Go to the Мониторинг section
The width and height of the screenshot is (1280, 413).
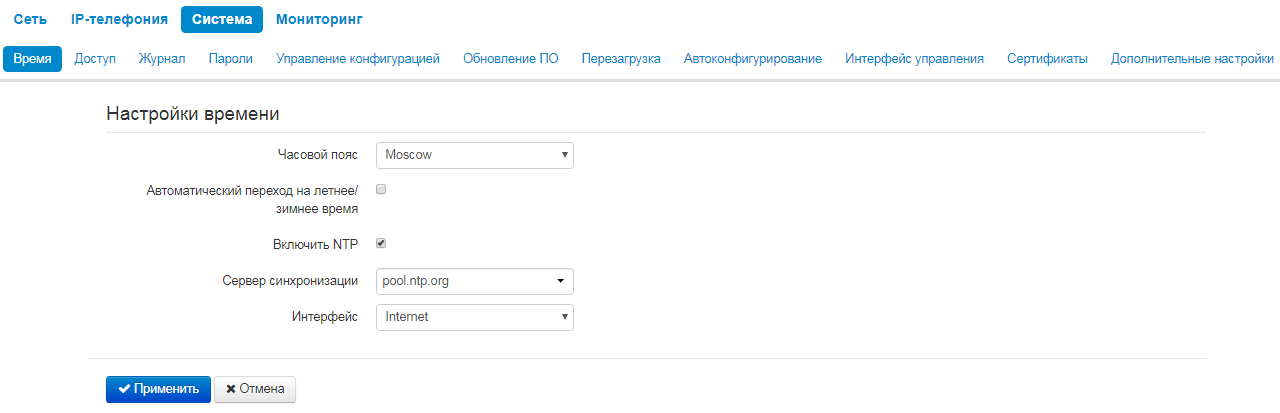pos(319,19)
